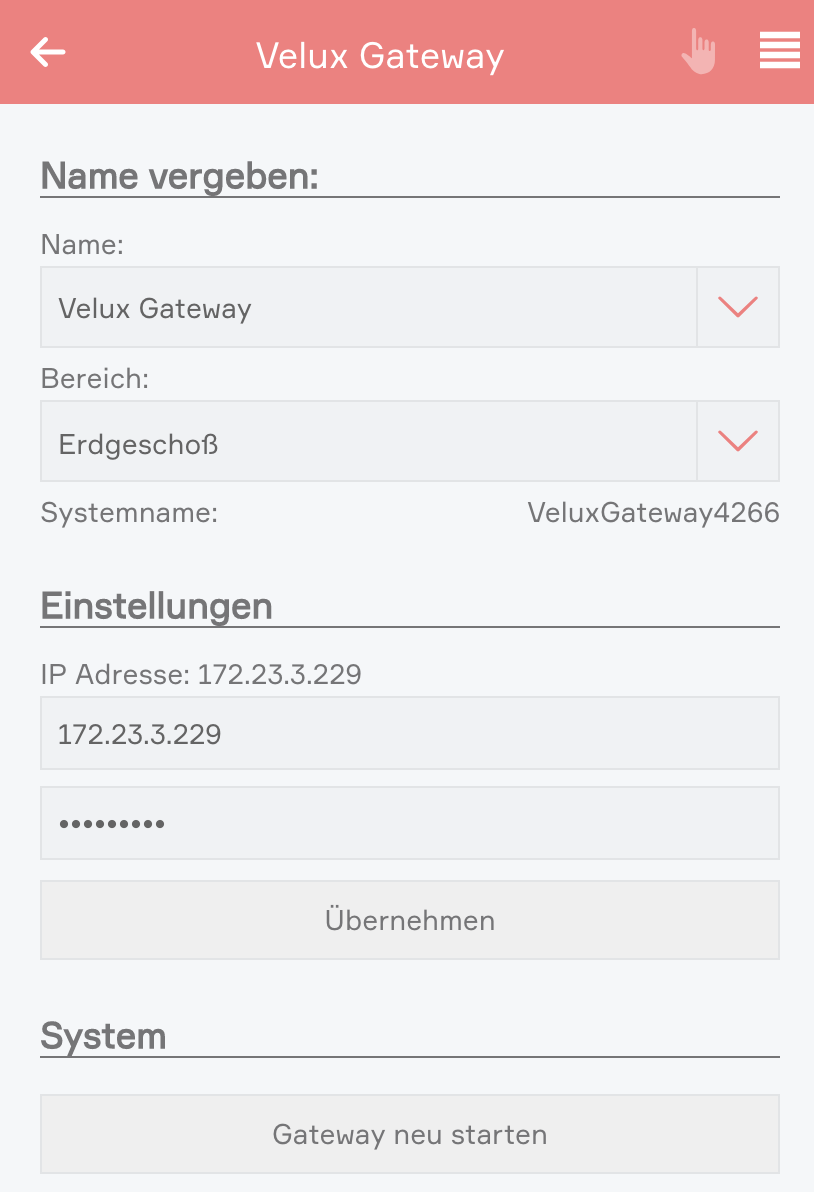This screenshot has width=814, height=1192.
Task: Select the System section heading
Action: click(103, 1036)
